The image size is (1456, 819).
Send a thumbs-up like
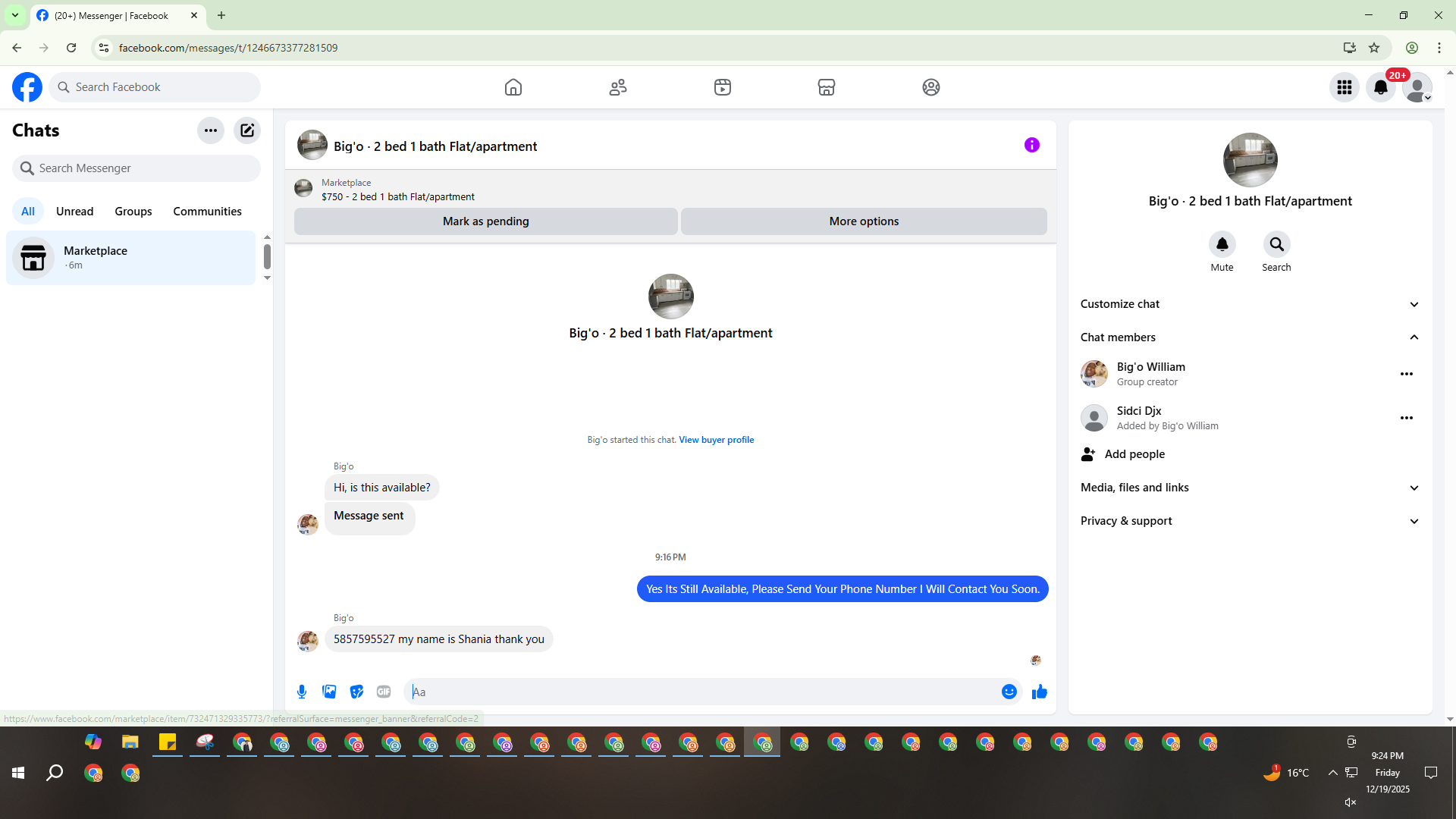[x=1039, y=692]
